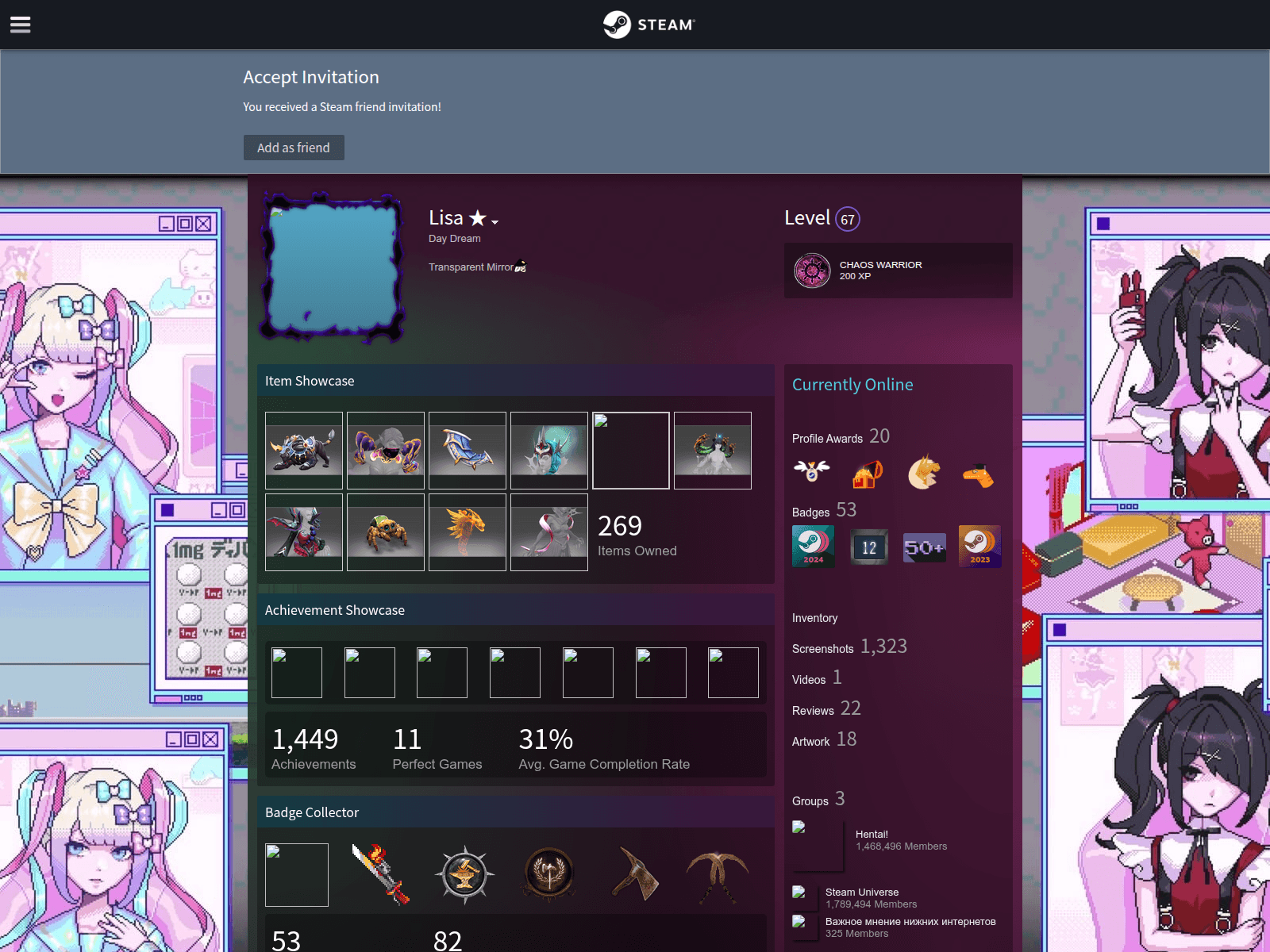Open the pickaxe badge
Viewport: 1270px width, 952px height.
(x=718, y=875)
